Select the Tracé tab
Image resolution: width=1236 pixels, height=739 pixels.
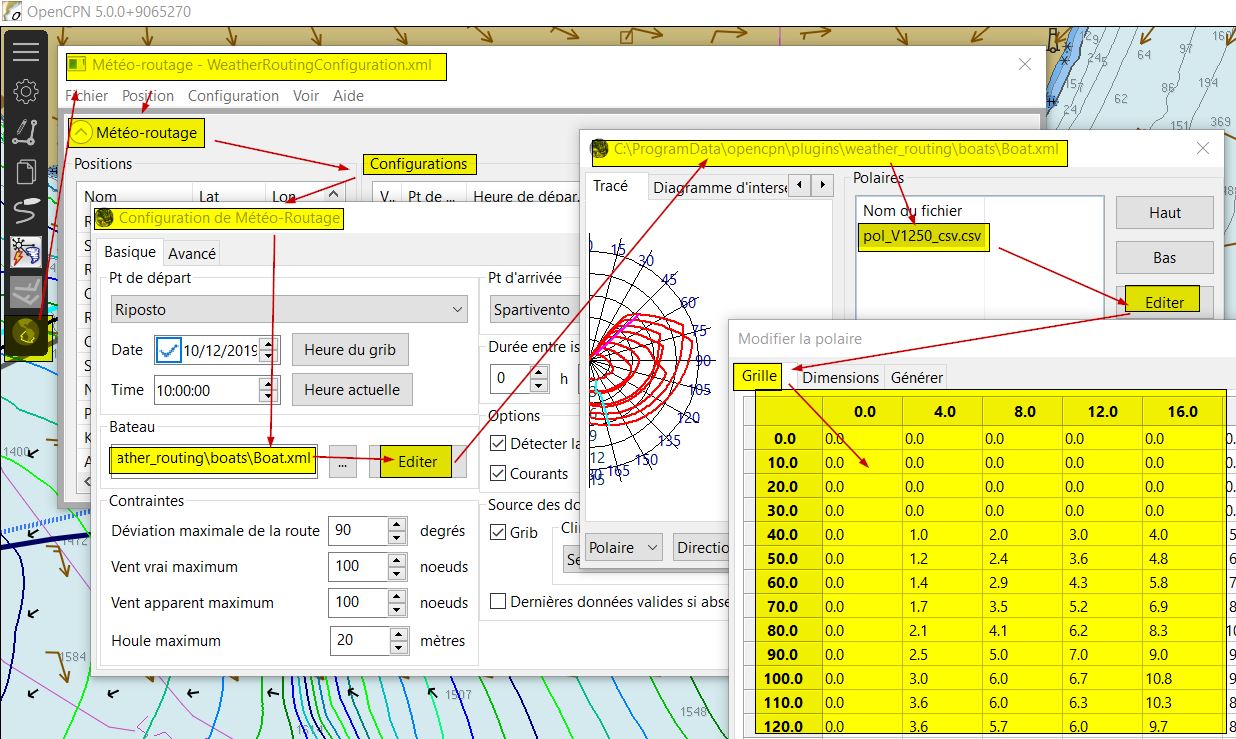(611, 186)
